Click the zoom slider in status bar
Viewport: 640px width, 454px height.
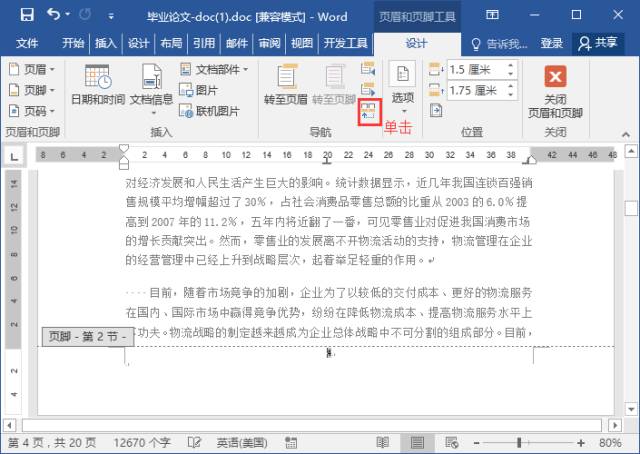point(528,442)
